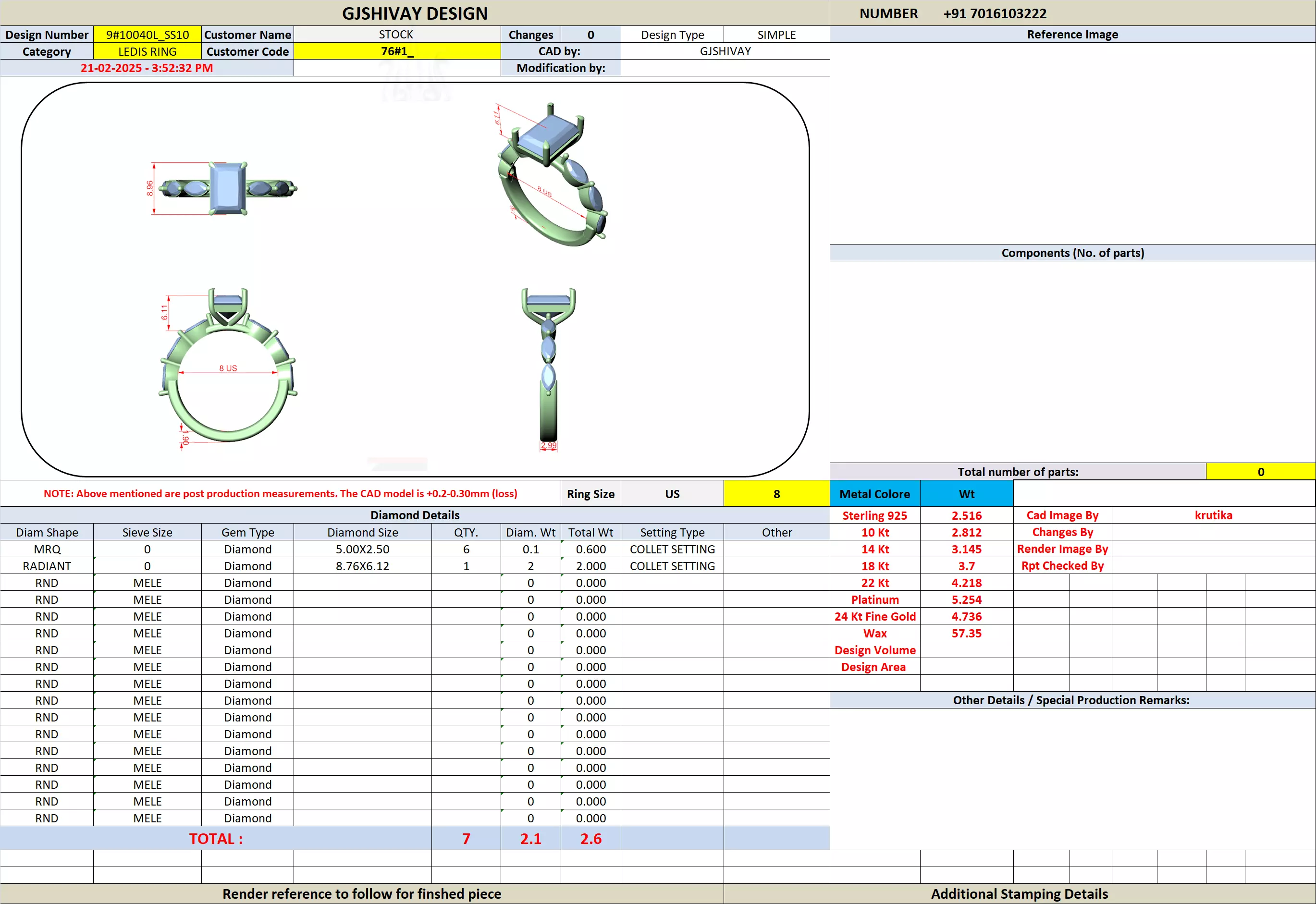Click the side view ring rendering
The height and width of the screenshot is (904, 1316).
(x=548, y=366)
